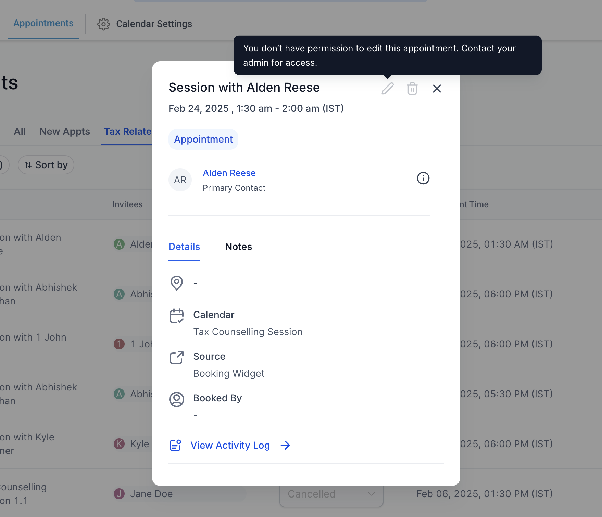Screen dimensions: 602x517
Task: Click the activity log document icon
Action: [x=175, y=445]
